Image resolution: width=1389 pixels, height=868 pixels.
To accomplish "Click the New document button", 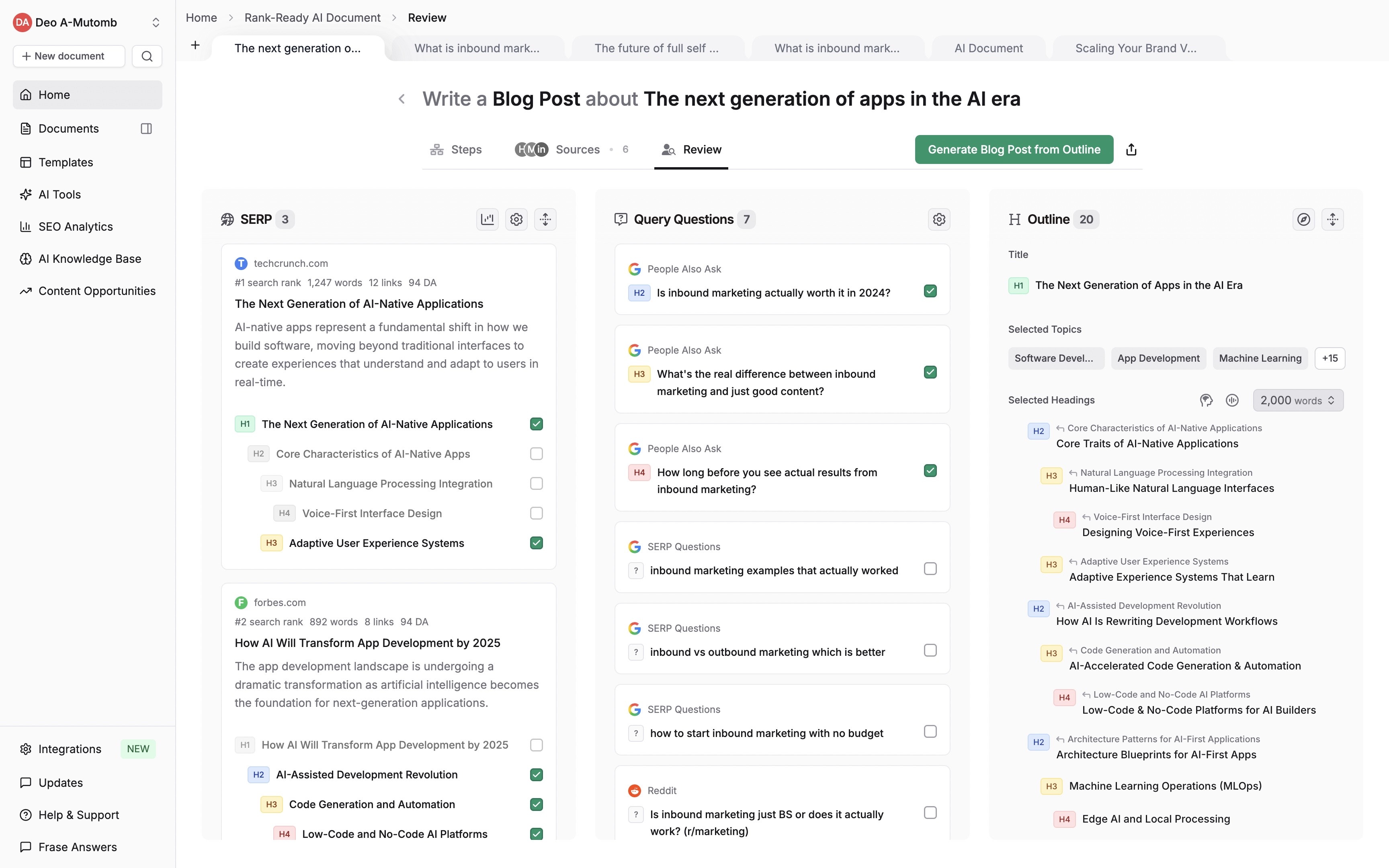I will coord(68,56).
